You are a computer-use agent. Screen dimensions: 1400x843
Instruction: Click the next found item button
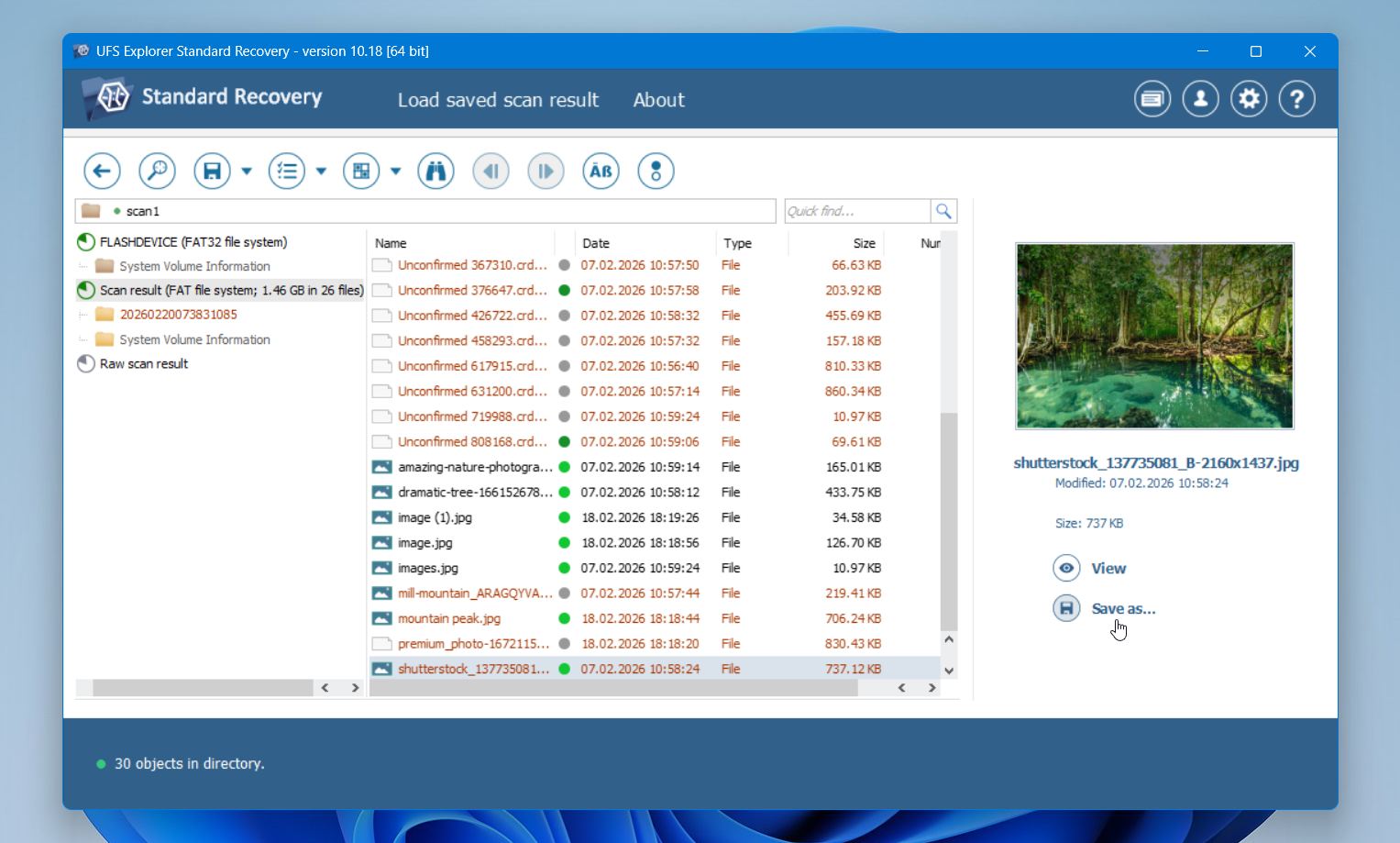(546, 171)
